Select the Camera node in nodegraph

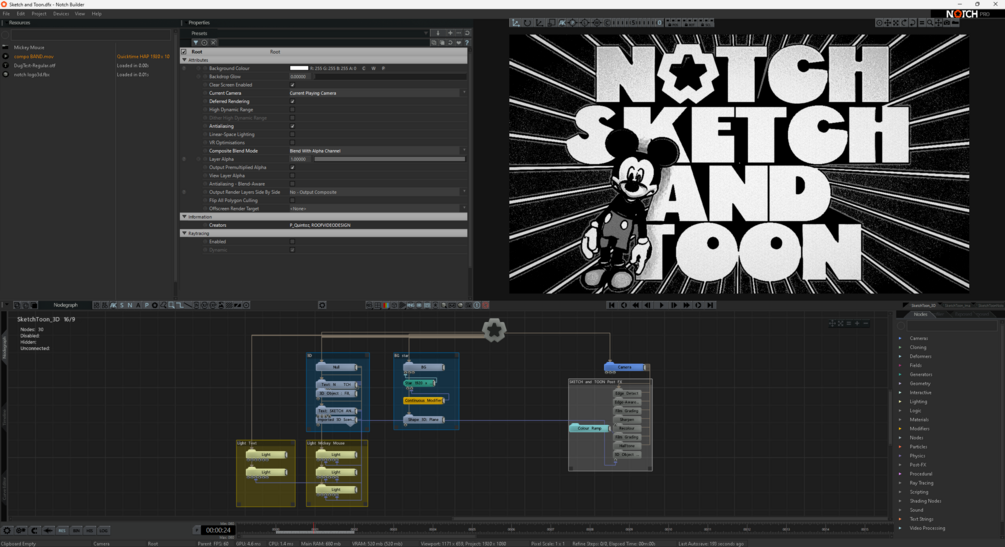625,367
